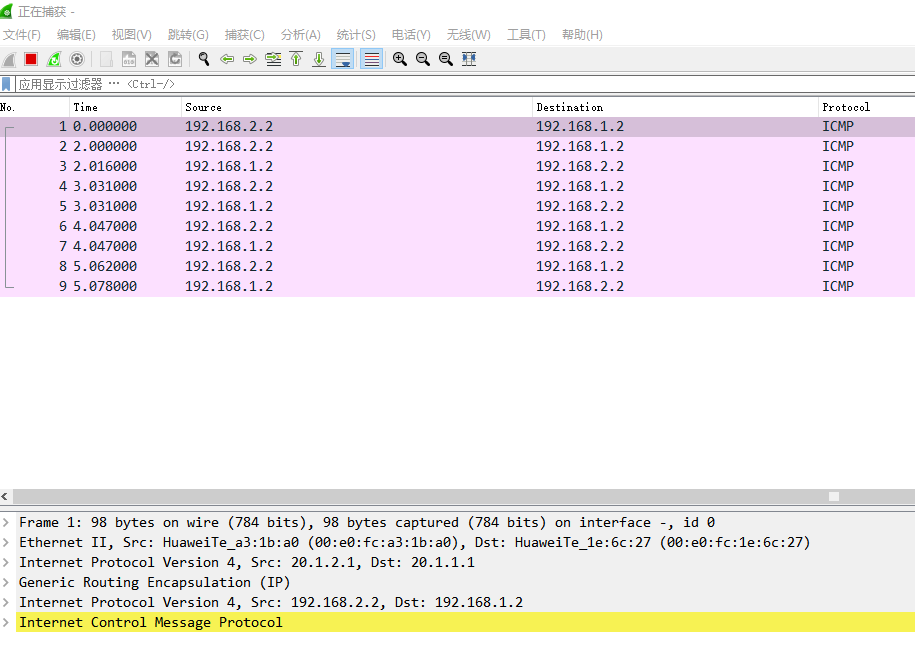Open the 跳转(G) menu
915x655 pixels.
[x=188, y=34]
